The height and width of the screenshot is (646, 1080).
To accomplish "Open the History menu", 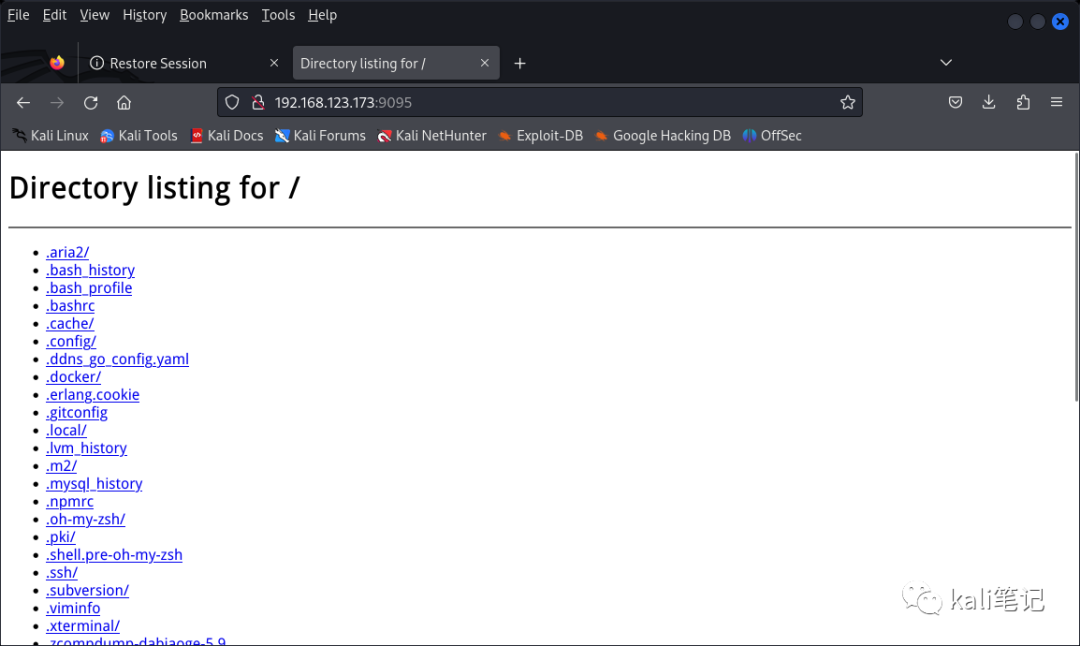I will click(144, 15).
